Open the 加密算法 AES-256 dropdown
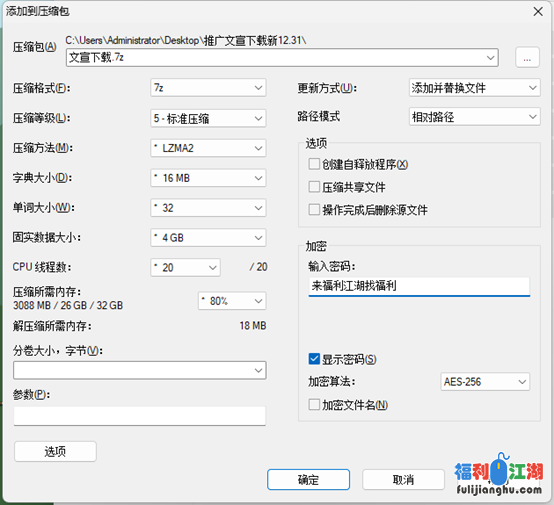This screenshot has height=505, width=554. point(485,382)
